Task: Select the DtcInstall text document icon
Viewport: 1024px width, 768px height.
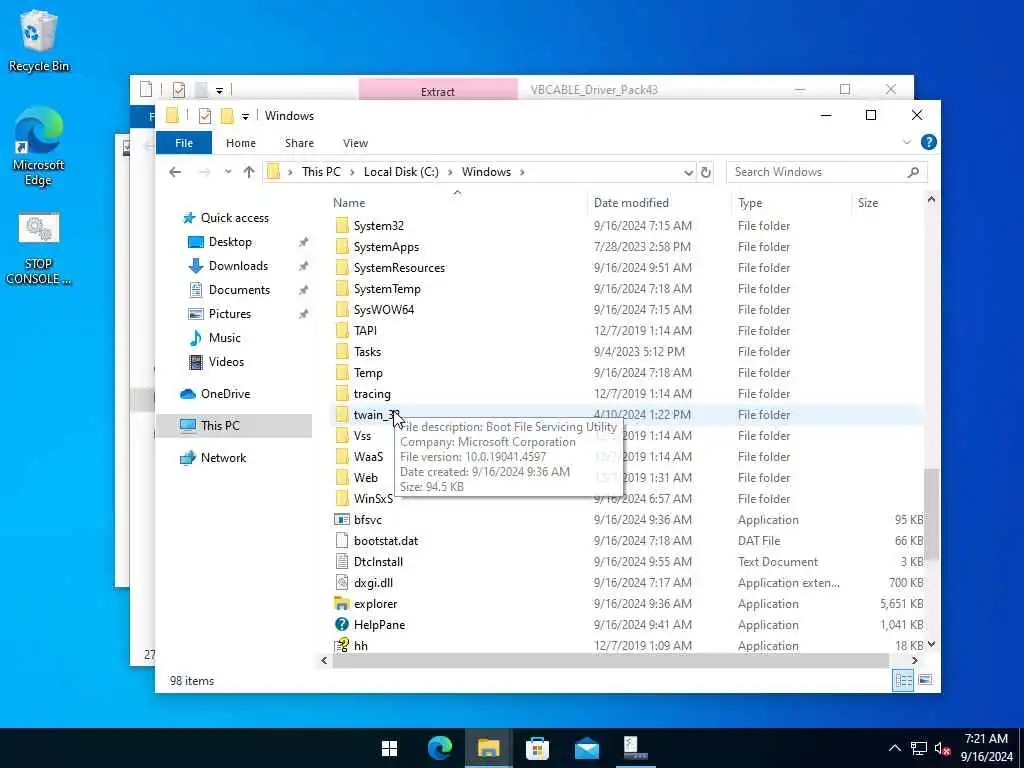Action: [x=342, y=562]
